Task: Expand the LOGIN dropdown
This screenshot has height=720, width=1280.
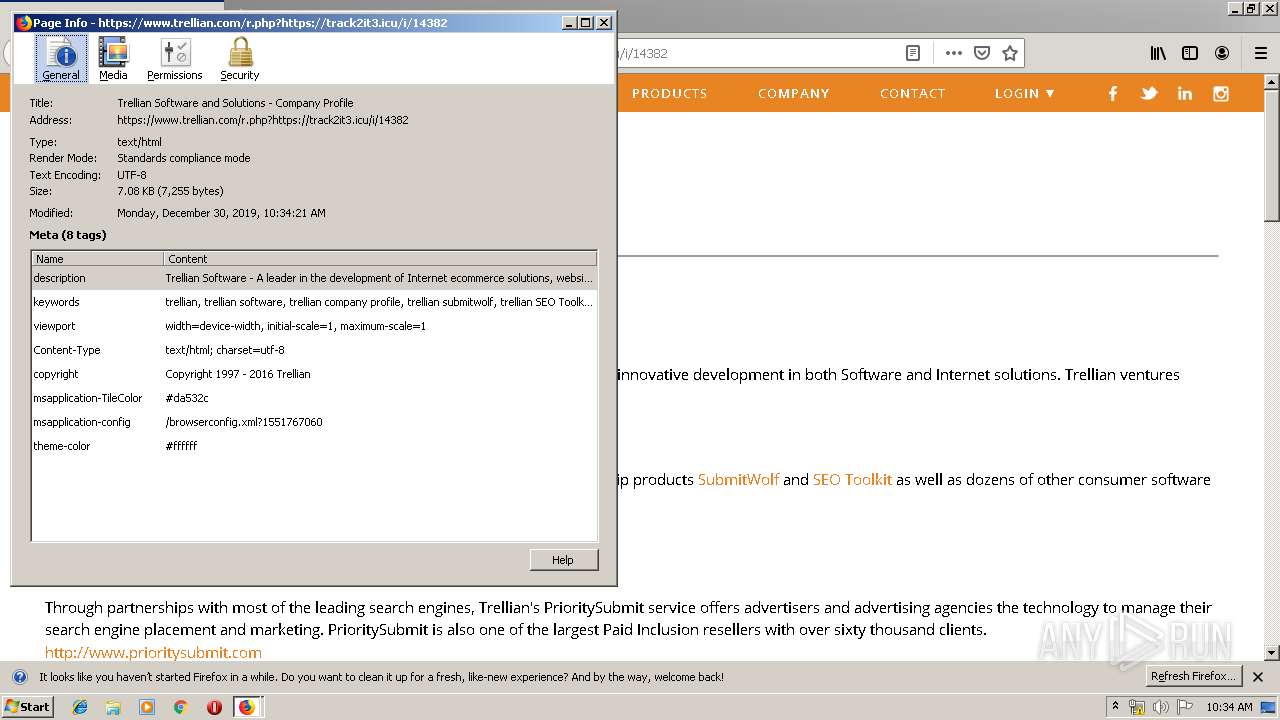Action: click(x=1025, y=93)
